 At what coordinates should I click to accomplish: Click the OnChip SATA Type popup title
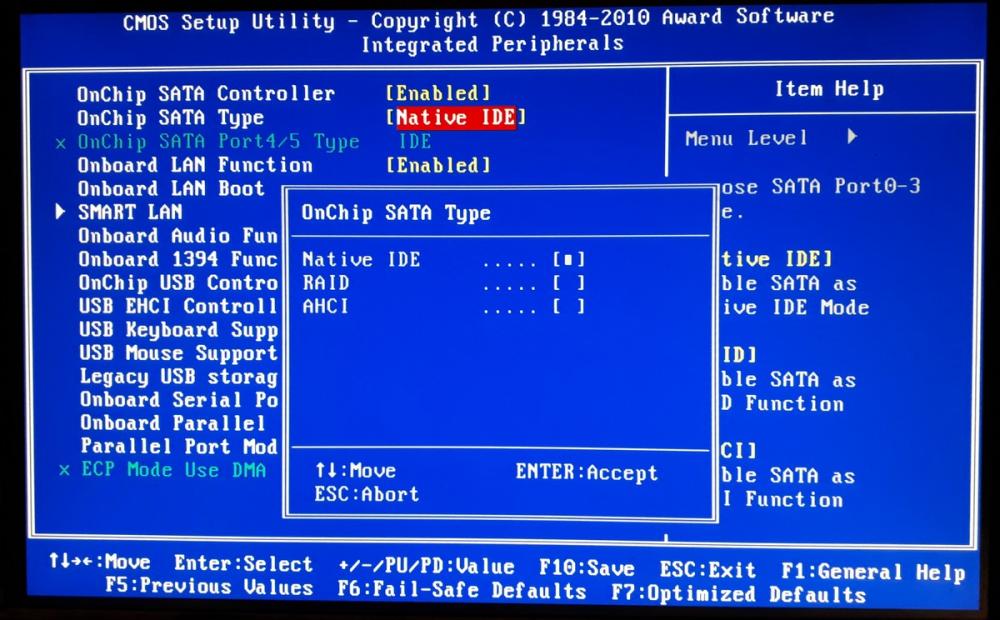tap(396, 212)
